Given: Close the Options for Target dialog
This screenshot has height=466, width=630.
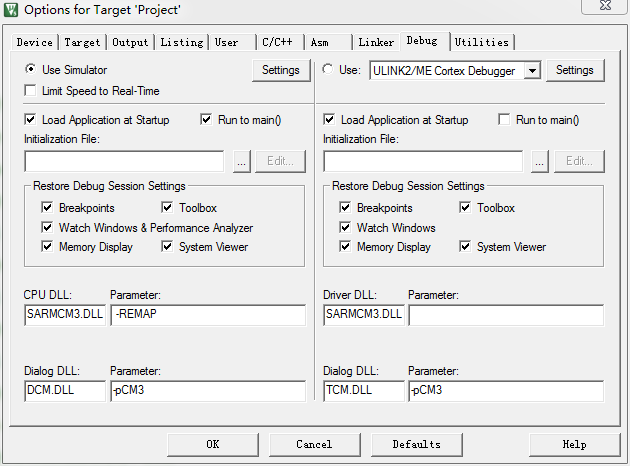Looking at the screenshot, I should [x=605, y=6].
